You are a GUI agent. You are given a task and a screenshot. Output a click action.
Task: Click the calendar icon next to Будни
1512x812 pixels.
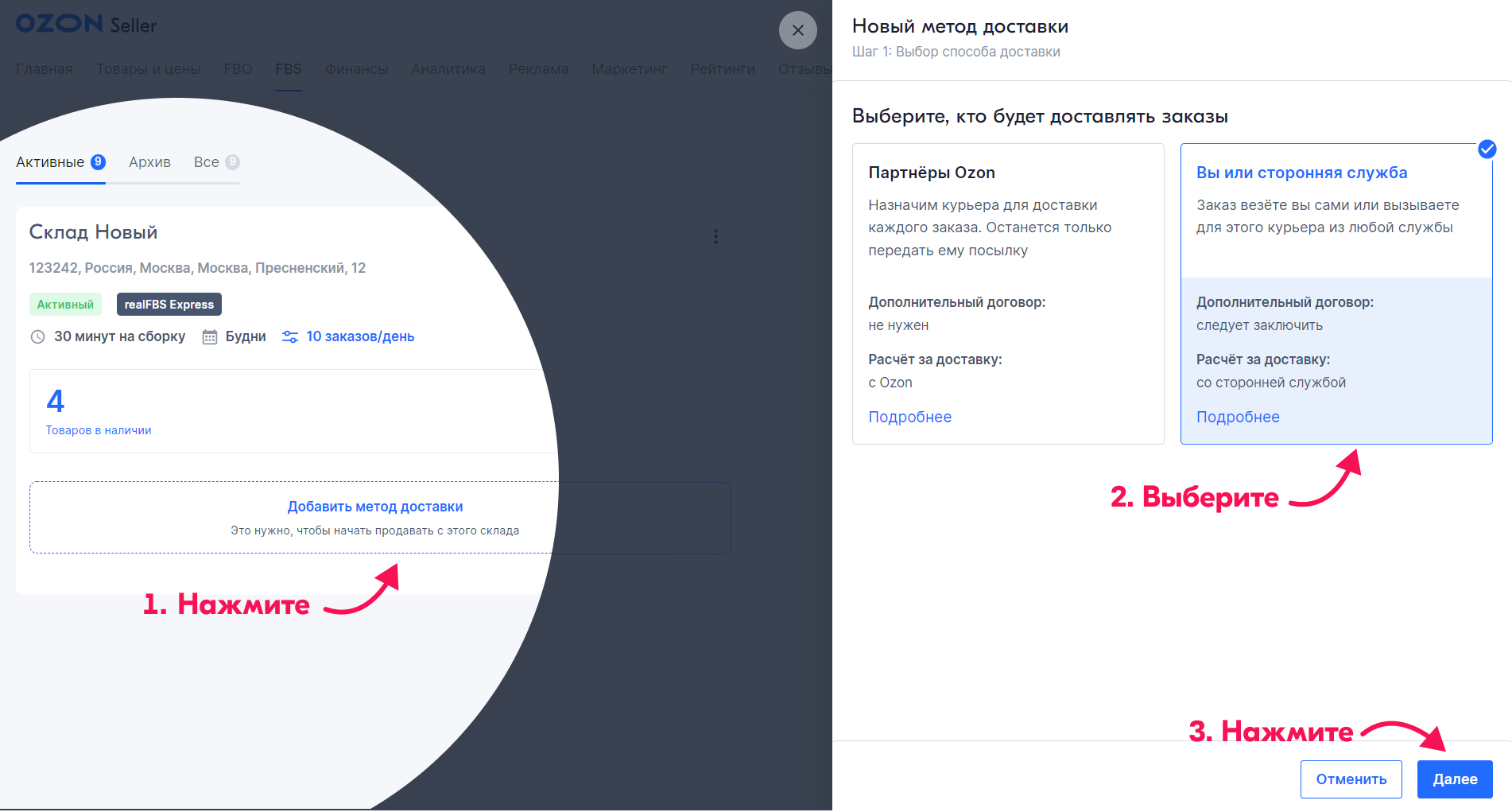click(x=210, y=337)
